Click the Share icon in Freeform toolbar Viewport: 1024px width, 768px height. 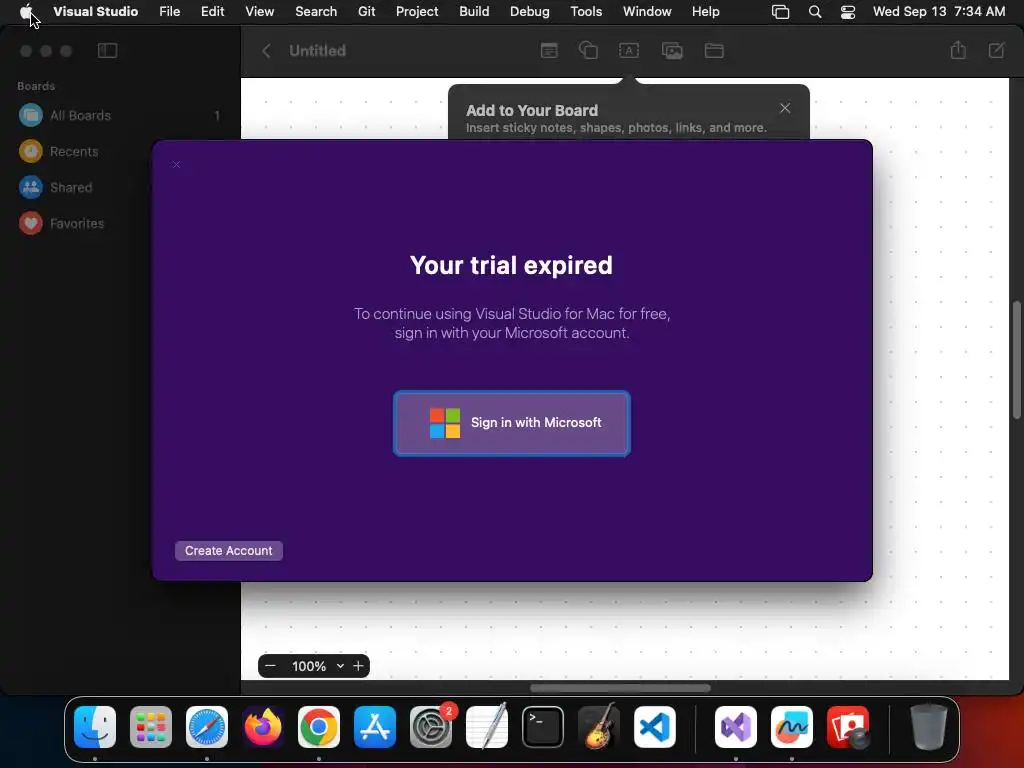(x=958, y=50)
